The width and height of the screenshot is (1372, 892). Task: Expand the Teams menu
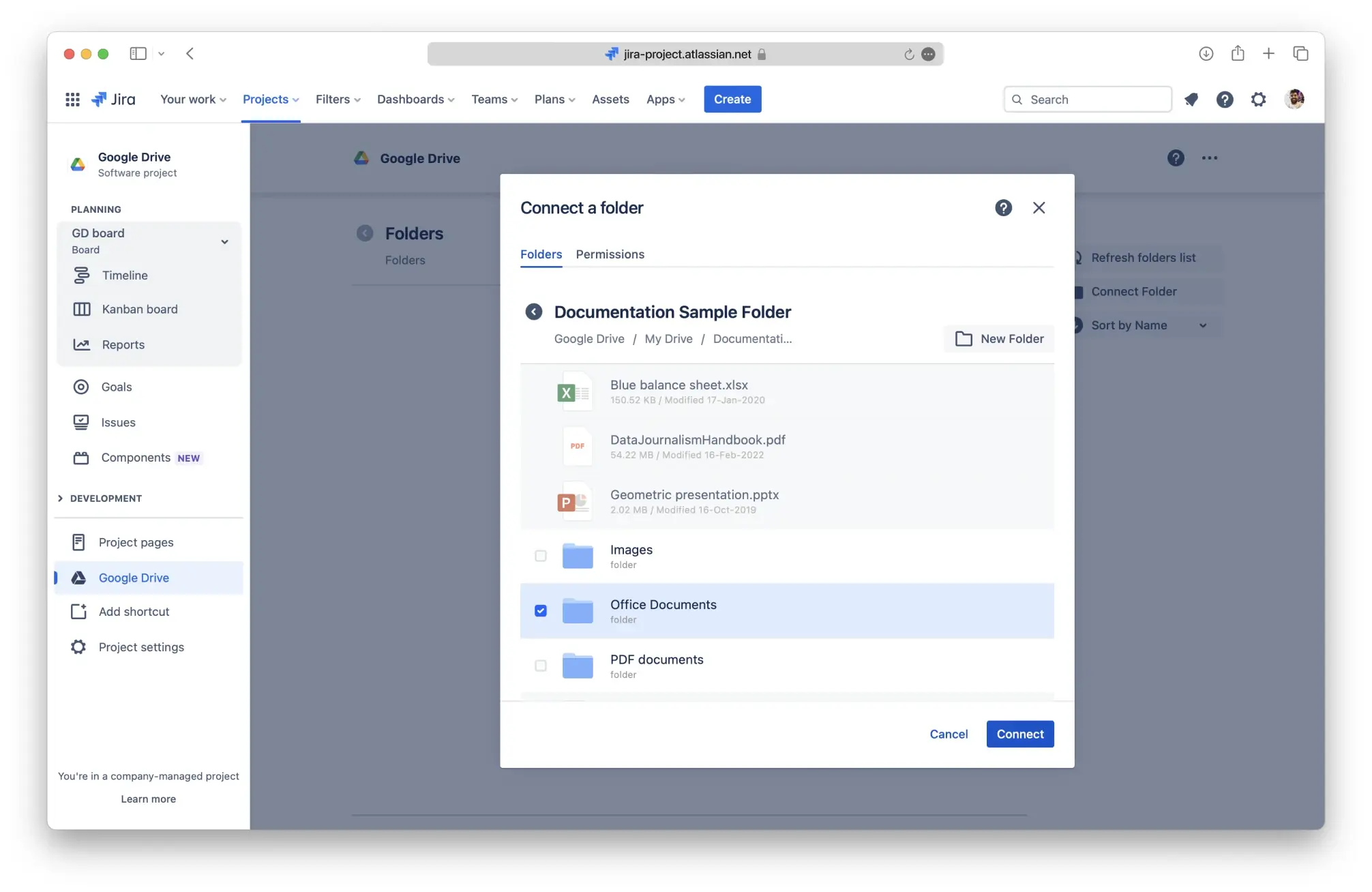point(494,100)
